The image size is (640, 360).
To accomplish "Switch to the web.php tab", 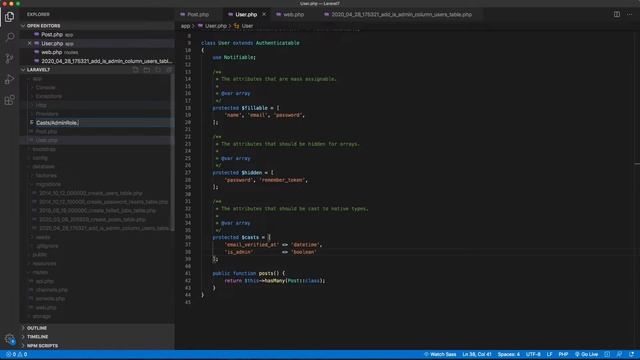I will click(293, 14).
